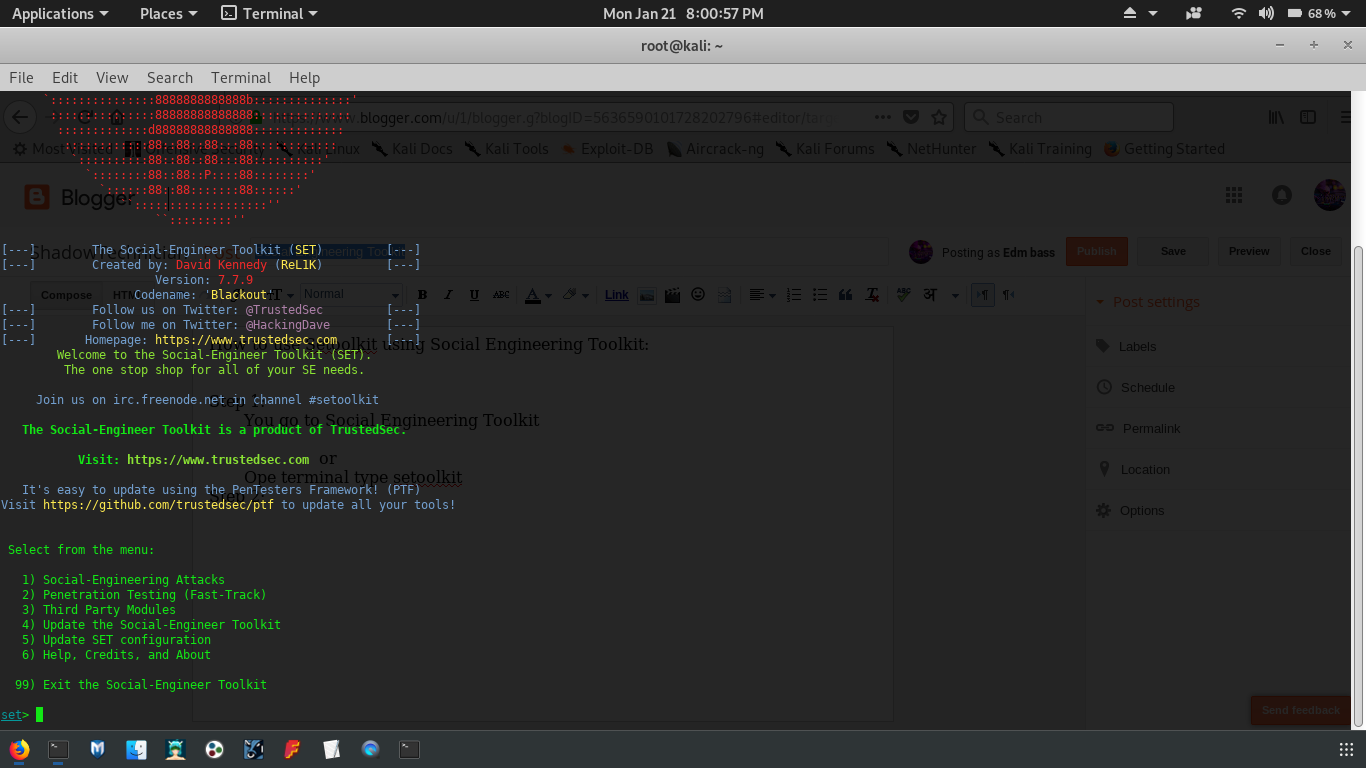
Task: Open the clock showing Mon Jan 21
Action: click(683, 13)
